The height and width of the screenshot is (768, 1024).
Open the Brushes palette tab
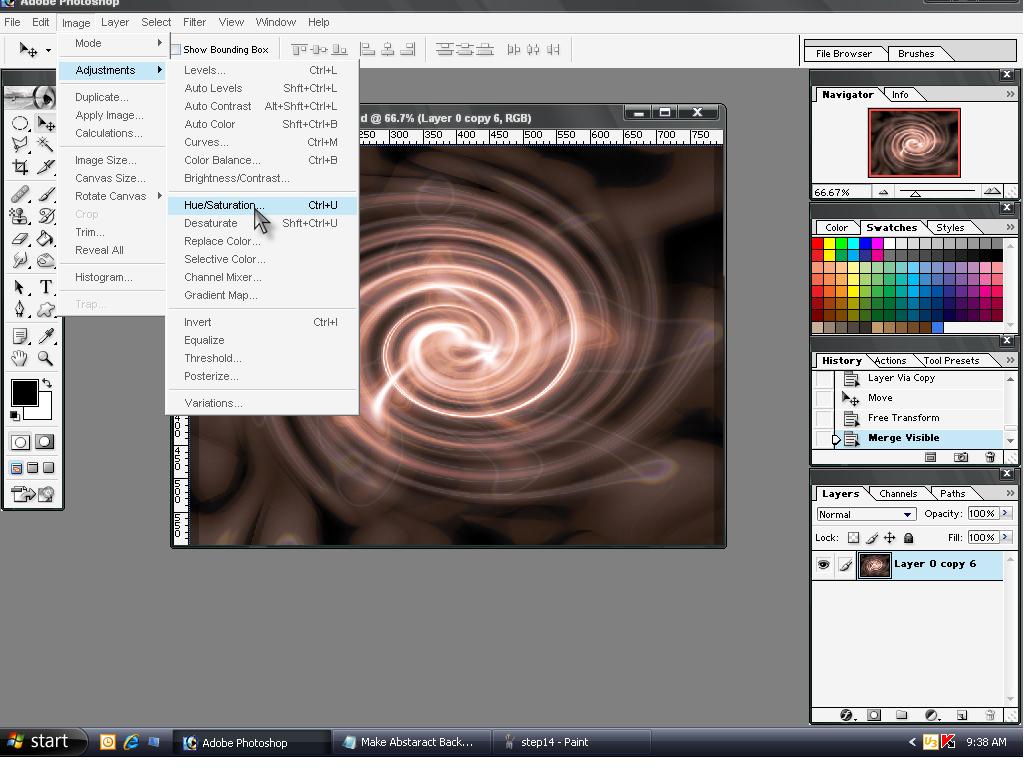pos(916,54)
